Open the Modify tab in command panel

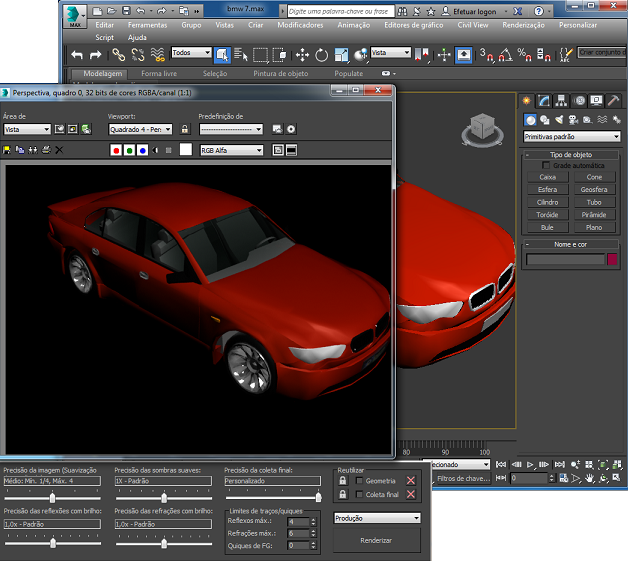pos(544,100)
